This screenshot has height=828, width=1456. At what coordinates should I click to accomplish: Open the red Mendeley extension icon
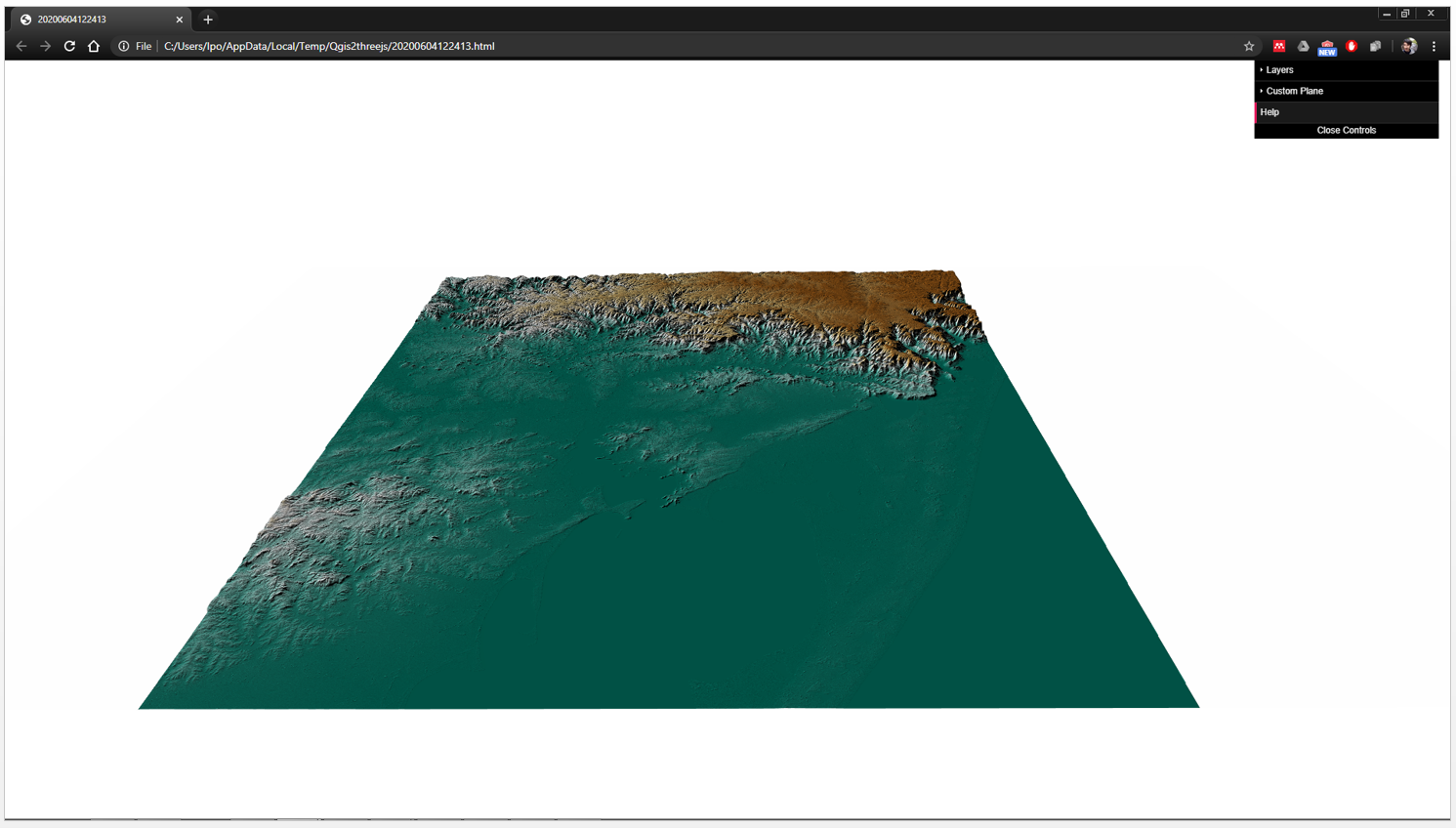[1278, 46]
